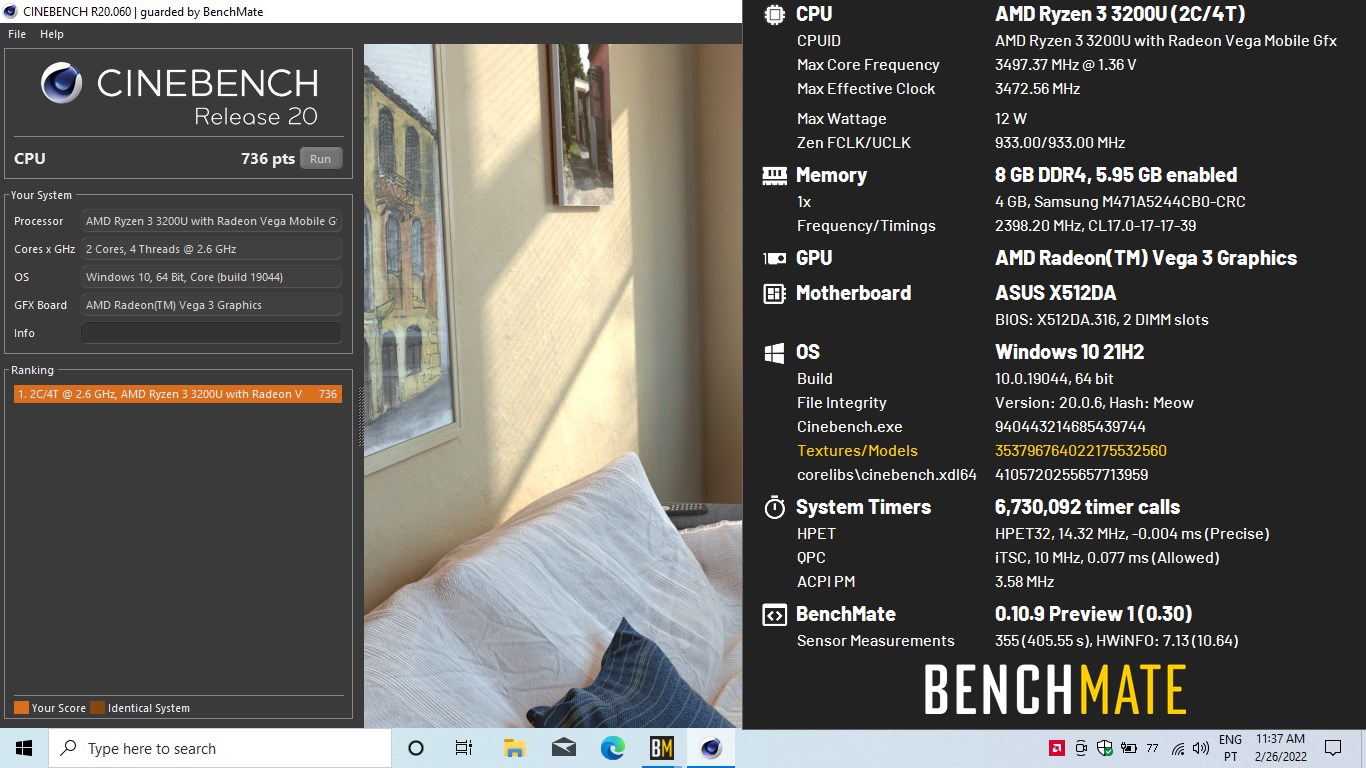The image size is (1366, 768).
Task: Open Task View on the taskbar
Action: [464, 748]
